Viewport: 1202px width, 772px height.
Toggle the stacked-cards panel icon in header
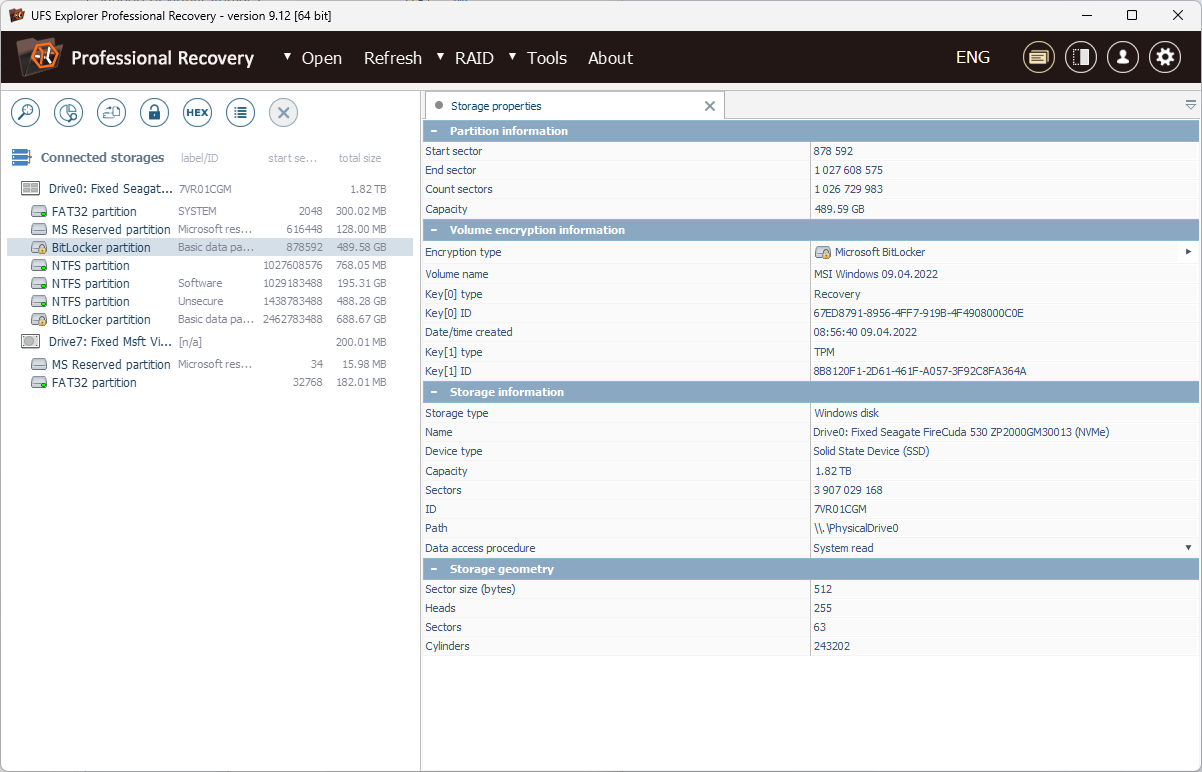point(1038,57)
